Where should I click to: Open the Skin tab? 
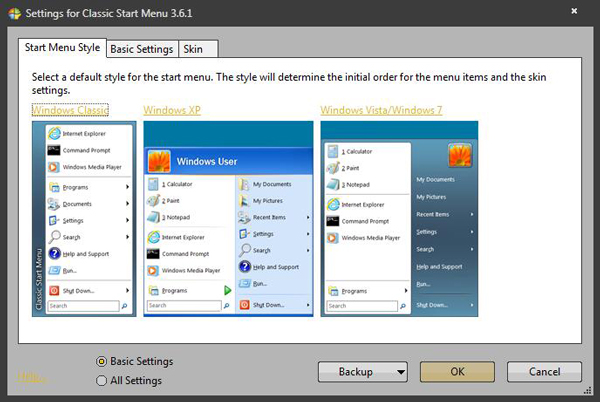tap(198, 49)
